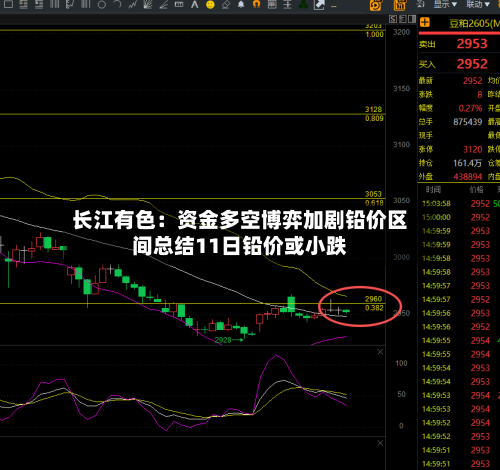Click the export arrow icon

pos(319,4)
